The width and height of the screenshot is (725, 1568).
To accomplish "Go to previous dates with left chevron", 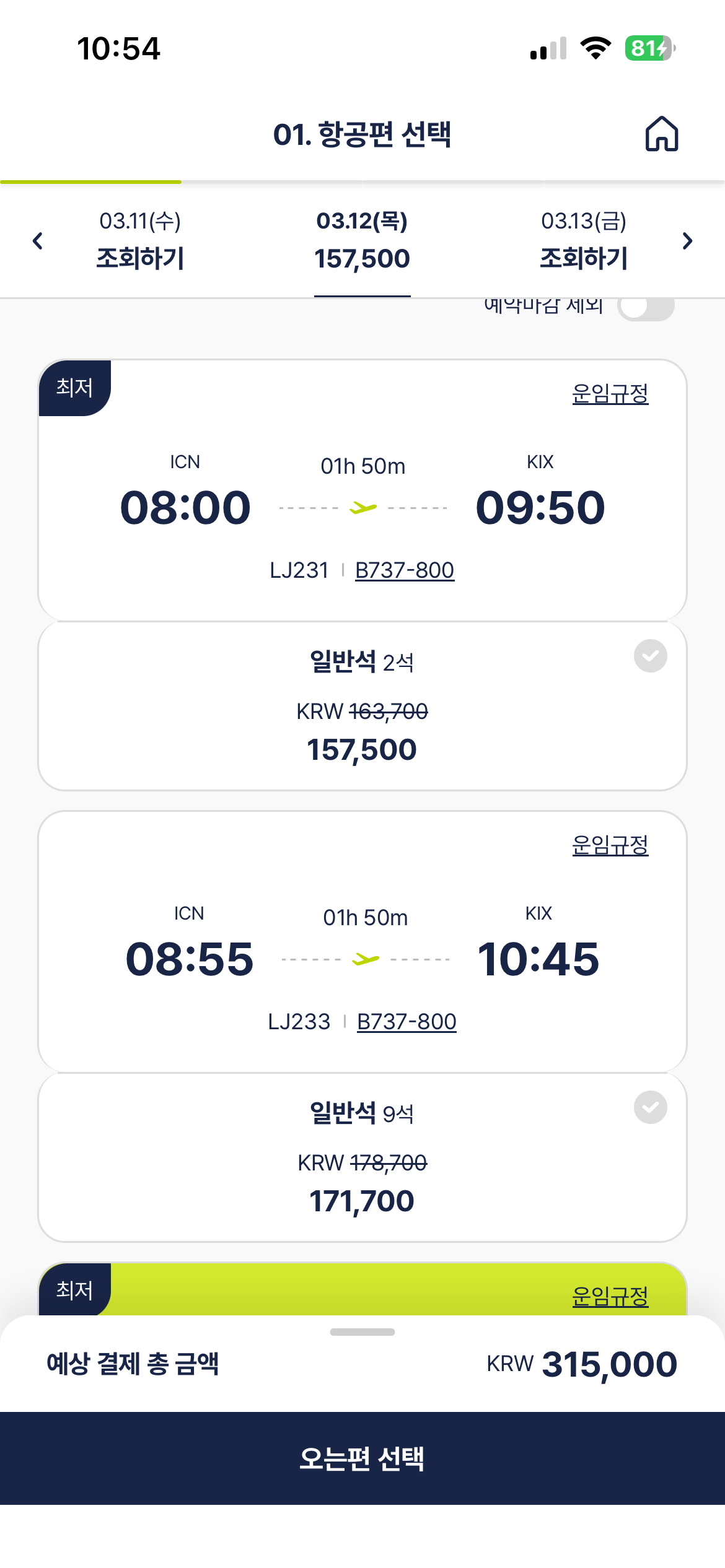I will [x=38, y=241].
